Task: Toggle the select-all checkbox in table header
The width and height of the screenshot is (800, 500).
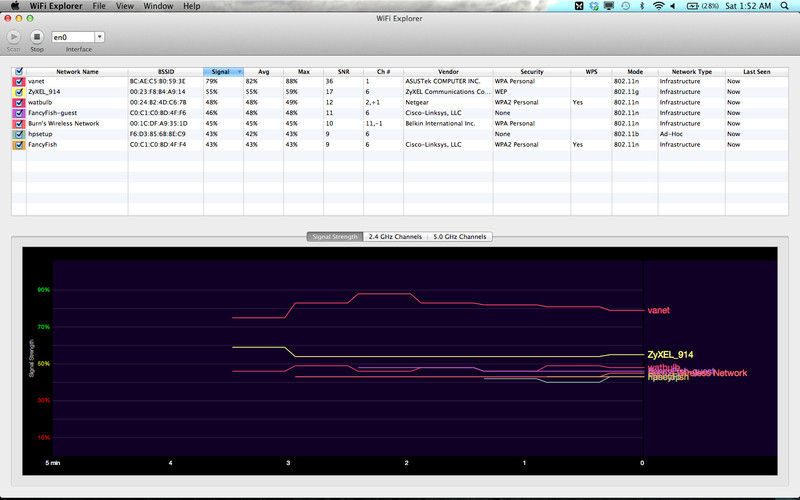Action: pyautogui.click(x=19, y=71)
